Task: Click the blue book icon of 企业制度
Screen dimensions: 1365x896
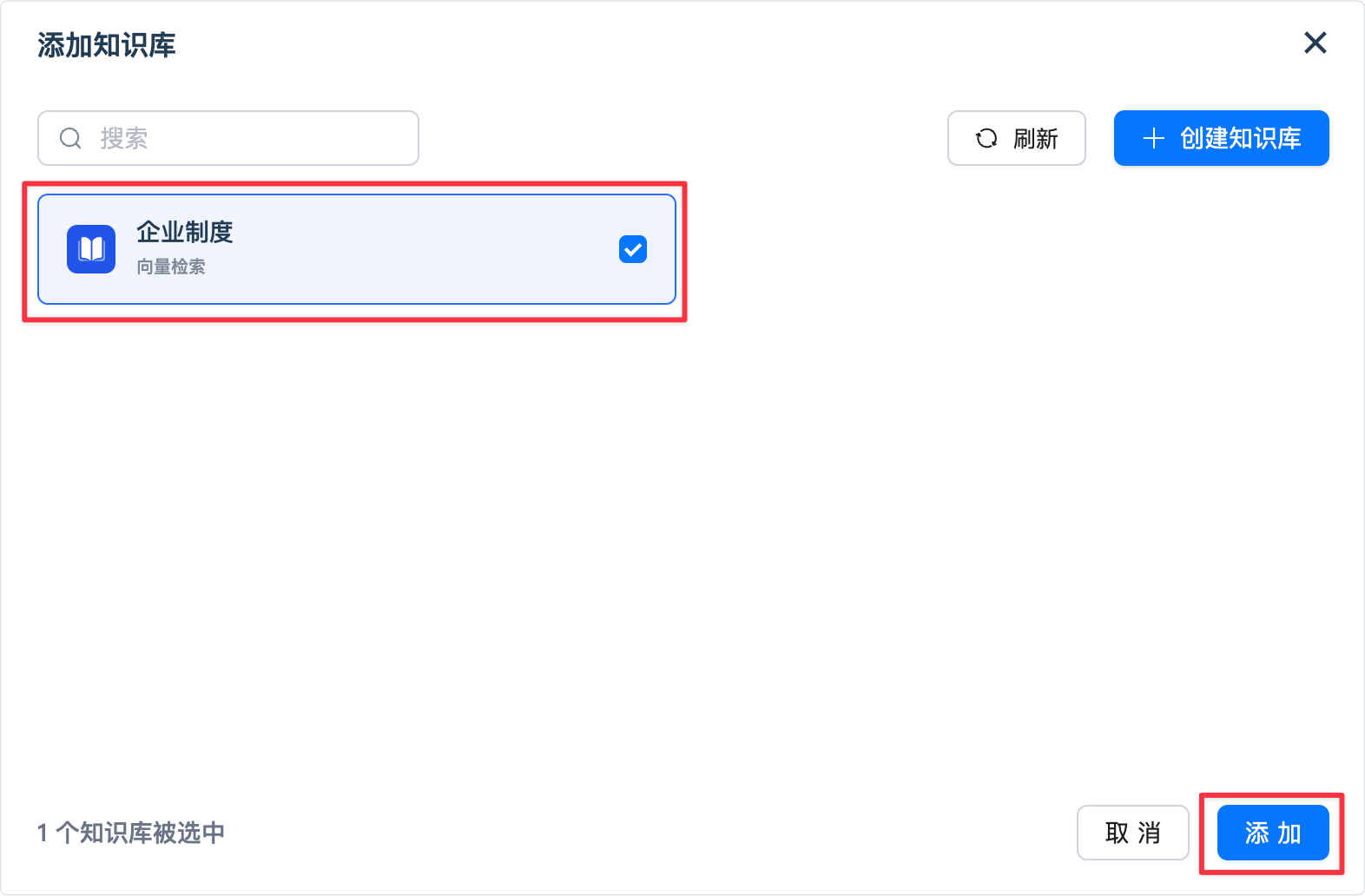Action: (91, 249)
